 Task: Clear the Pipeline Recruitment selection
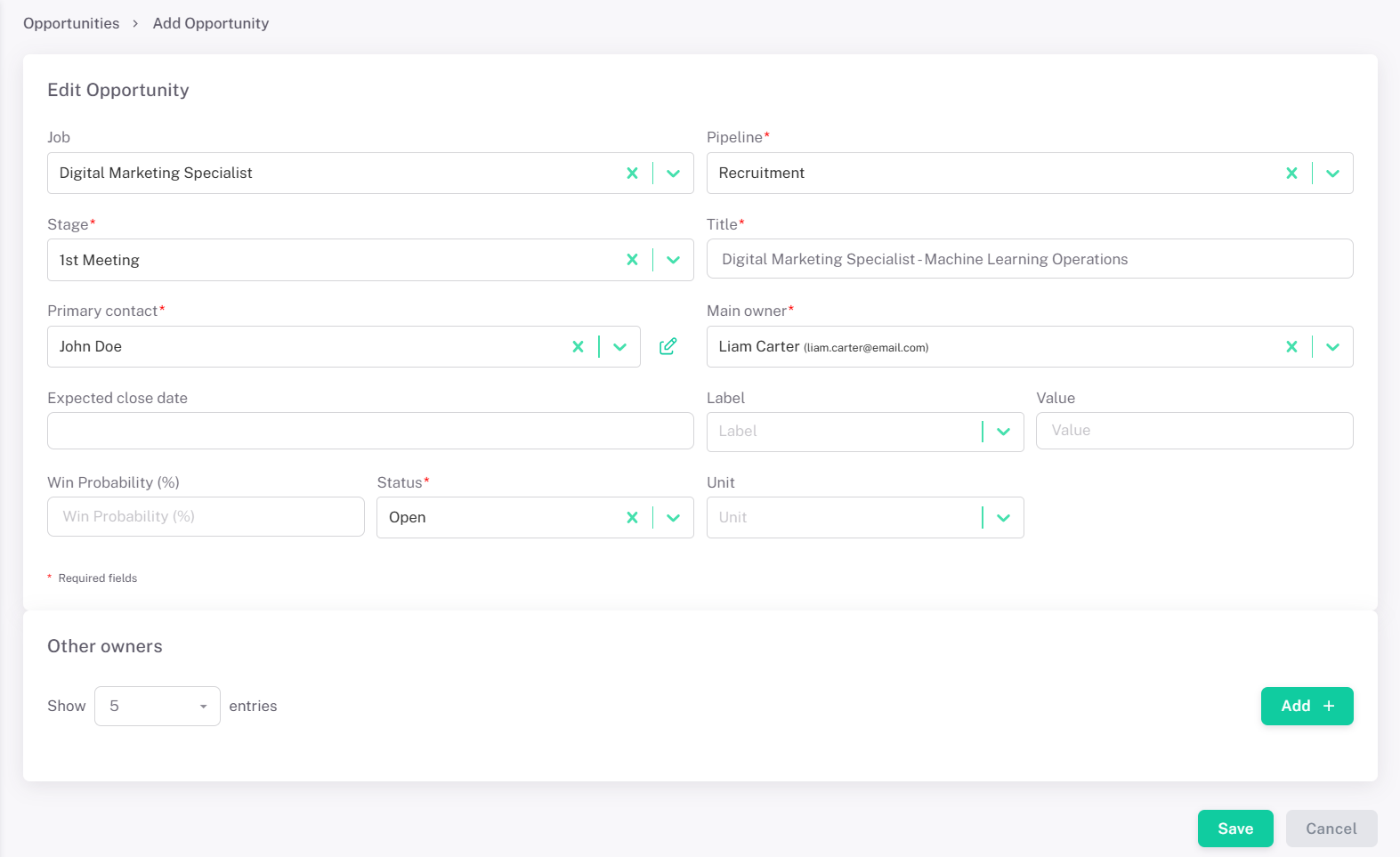pos(1291,174)
